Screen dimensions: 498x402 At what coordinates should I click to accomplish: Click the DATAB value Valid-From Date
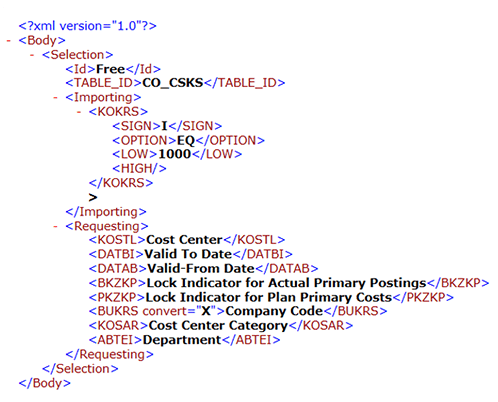[201, 268]
